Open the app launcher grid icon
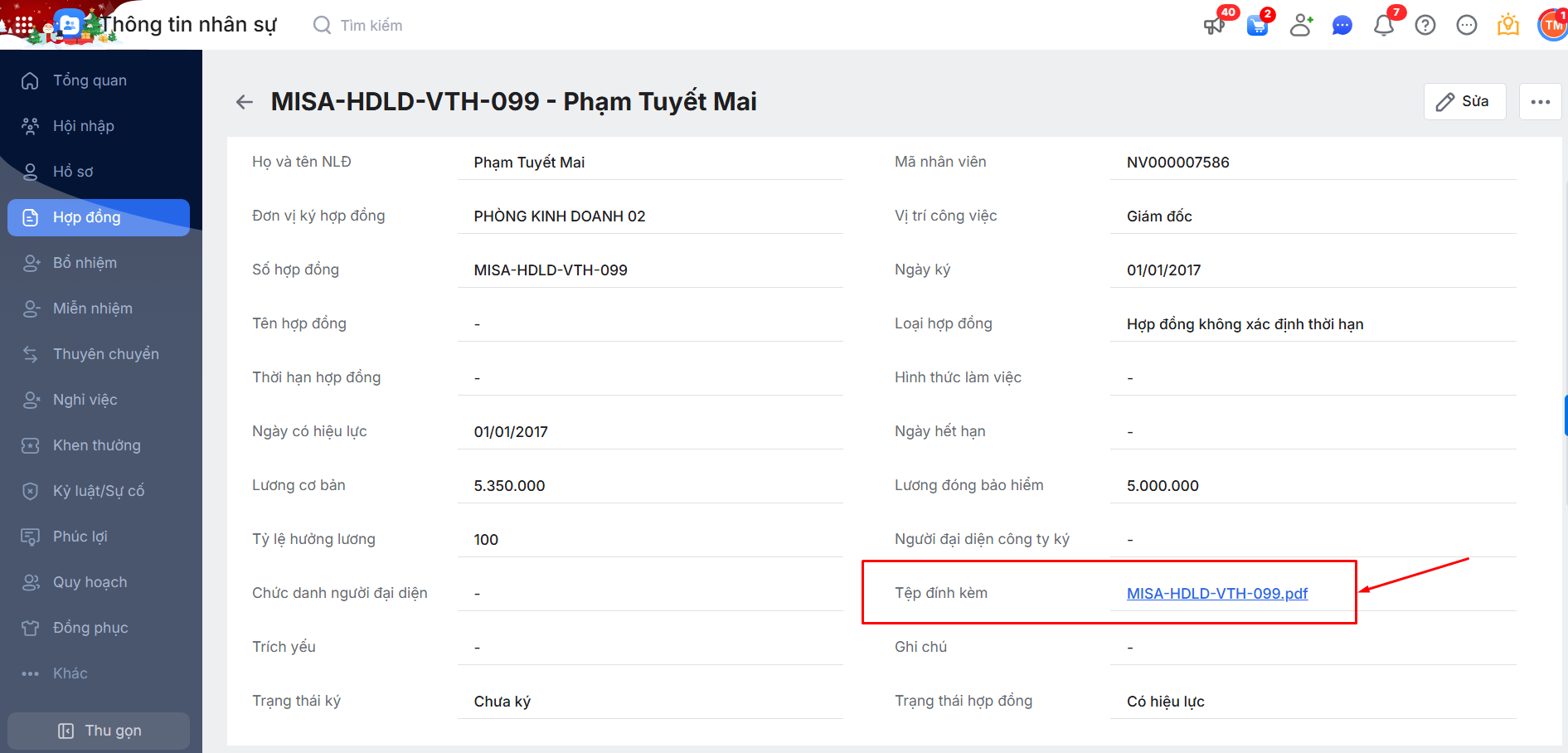This screenshot has height=753, width=1568. (24, 25)
